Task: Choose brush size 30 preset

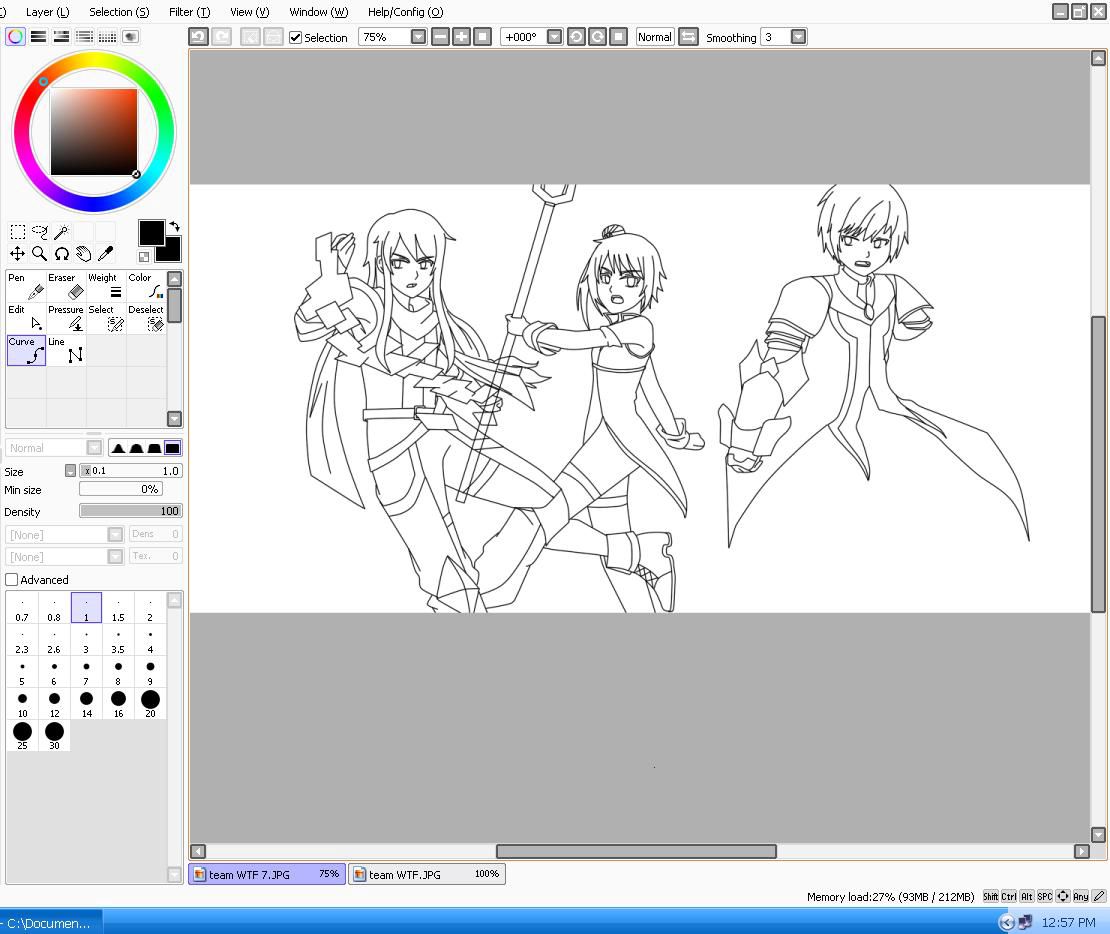Action: pyautogui.click(x=54, y=735)
